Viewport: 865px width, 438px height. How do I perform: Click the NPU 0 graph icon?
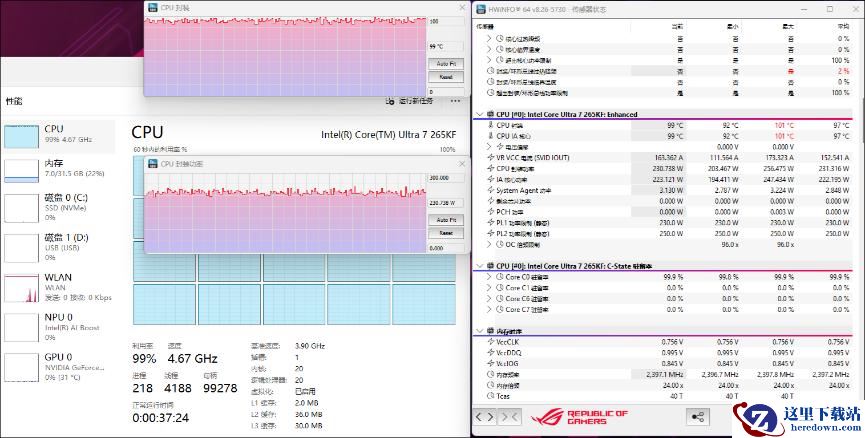(22, 327)
